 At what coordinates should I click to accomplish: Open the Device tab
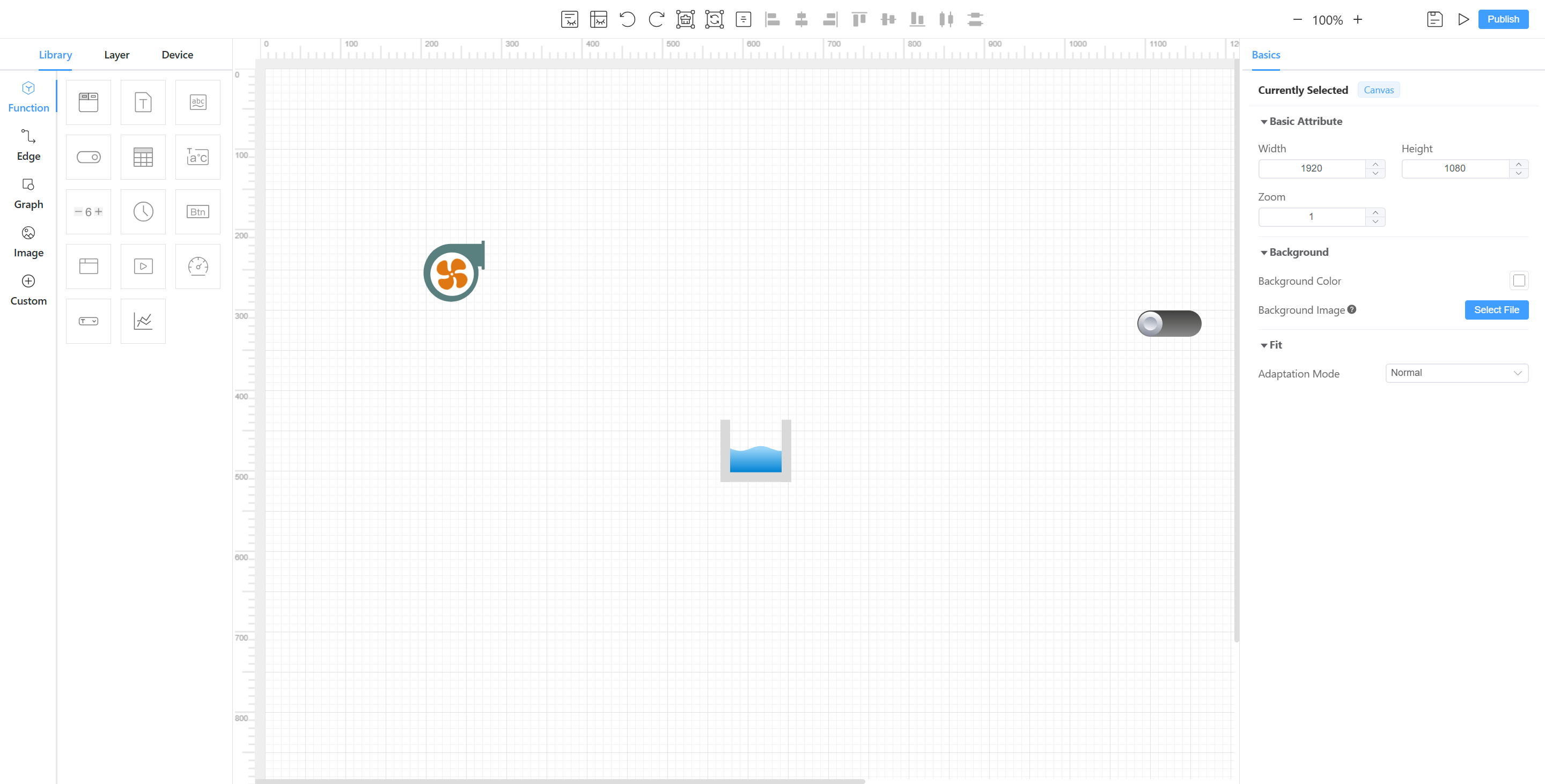pos(177,55)
